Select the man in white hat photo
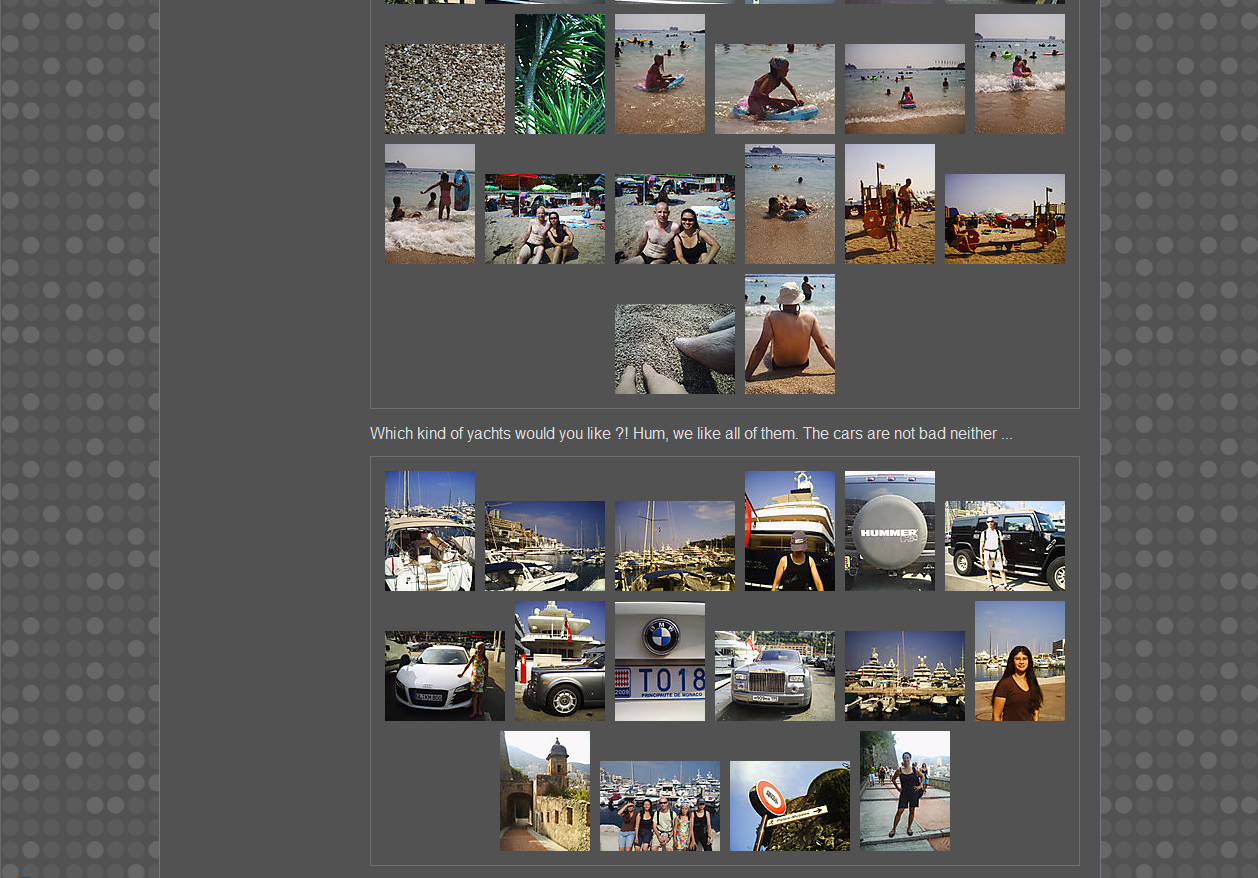The image size is (1258, 878). point(789,334)
